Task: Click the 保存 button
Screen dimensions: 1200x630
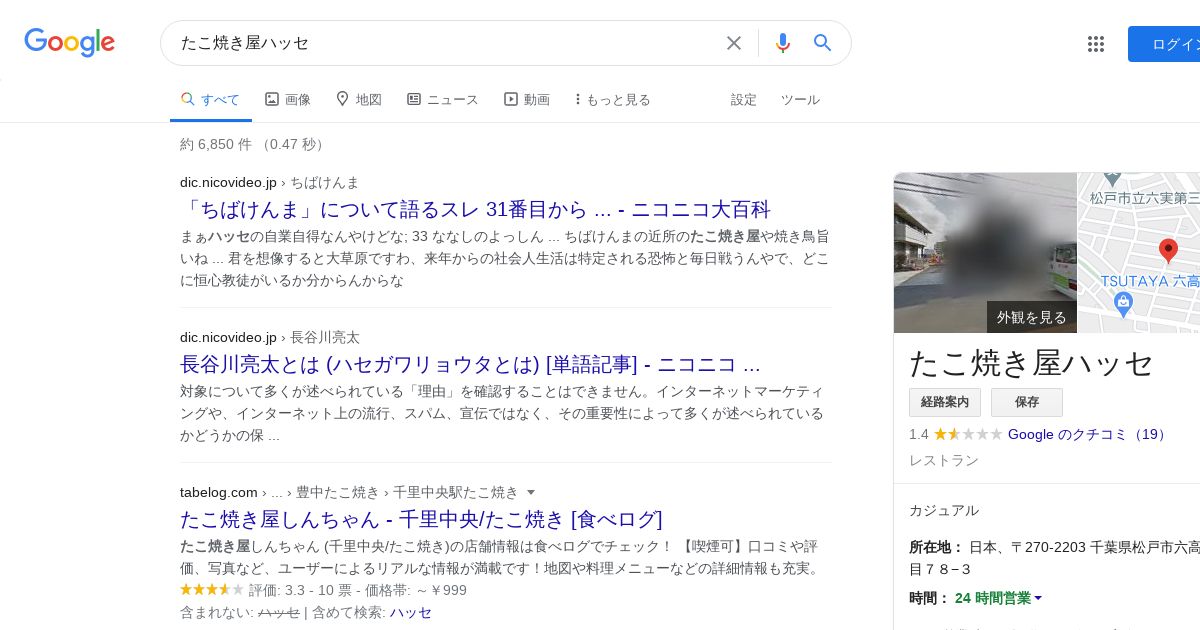Action: 1027,402
